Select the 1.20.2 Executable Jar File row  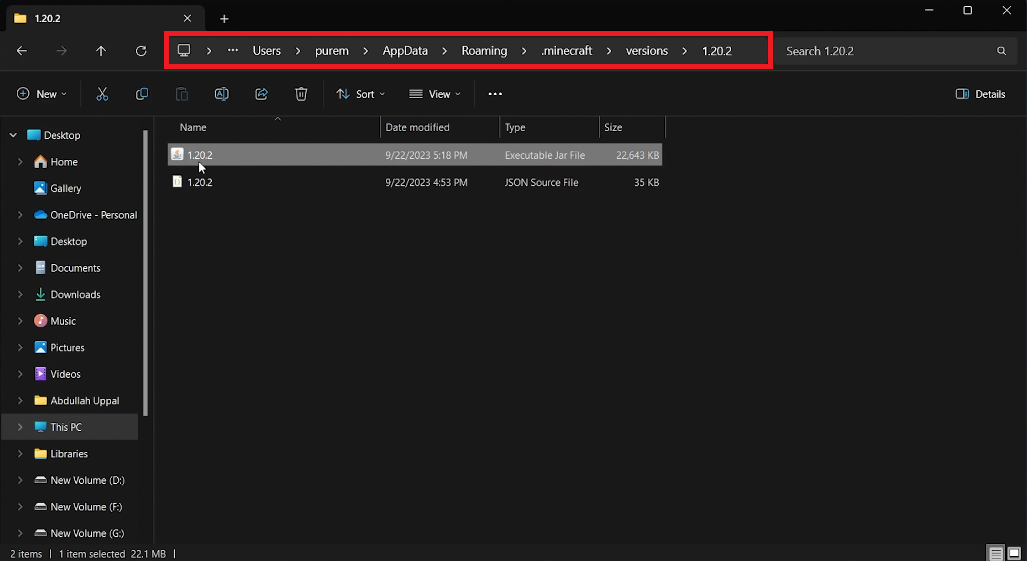click(x=415, y=155)
